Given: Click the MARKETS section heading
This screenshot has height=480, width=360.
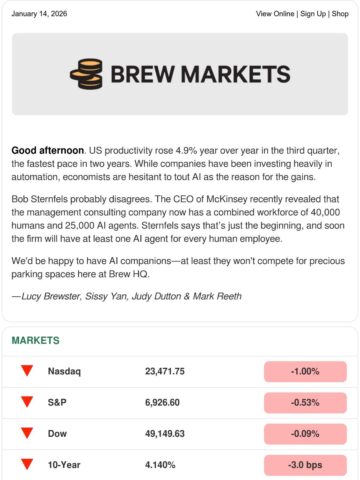Looking at the screenshot, I should [x=36, y=340].
